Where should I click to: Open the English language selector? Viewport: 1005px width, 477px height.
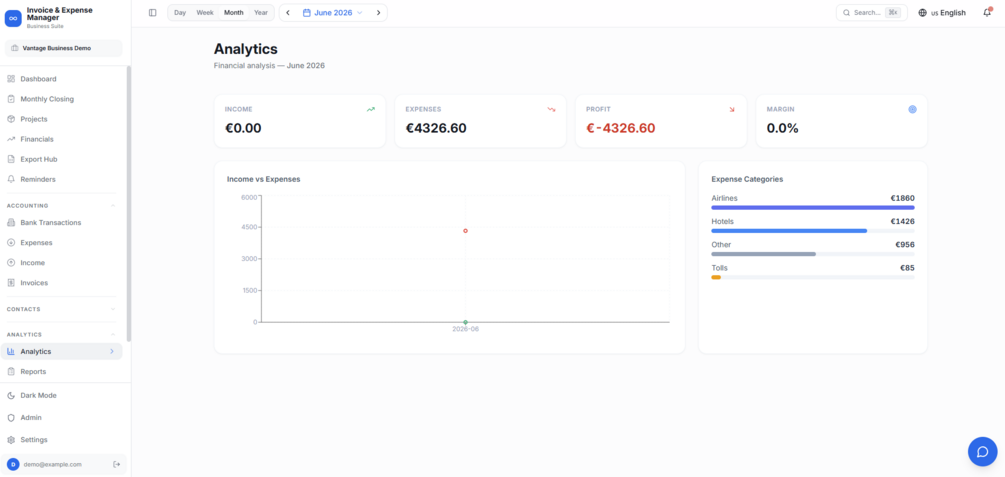point(942,13)
